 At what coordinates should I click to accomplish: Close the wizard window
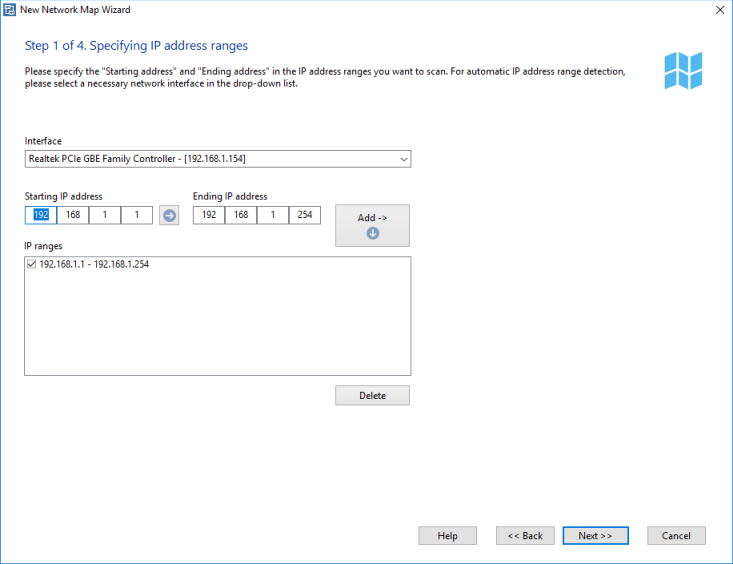(720, 10)
